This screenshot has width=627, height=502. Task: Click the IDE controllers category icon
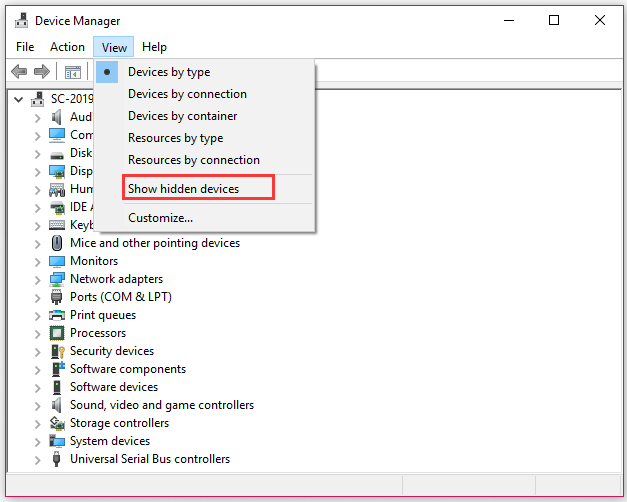[57, 207]
